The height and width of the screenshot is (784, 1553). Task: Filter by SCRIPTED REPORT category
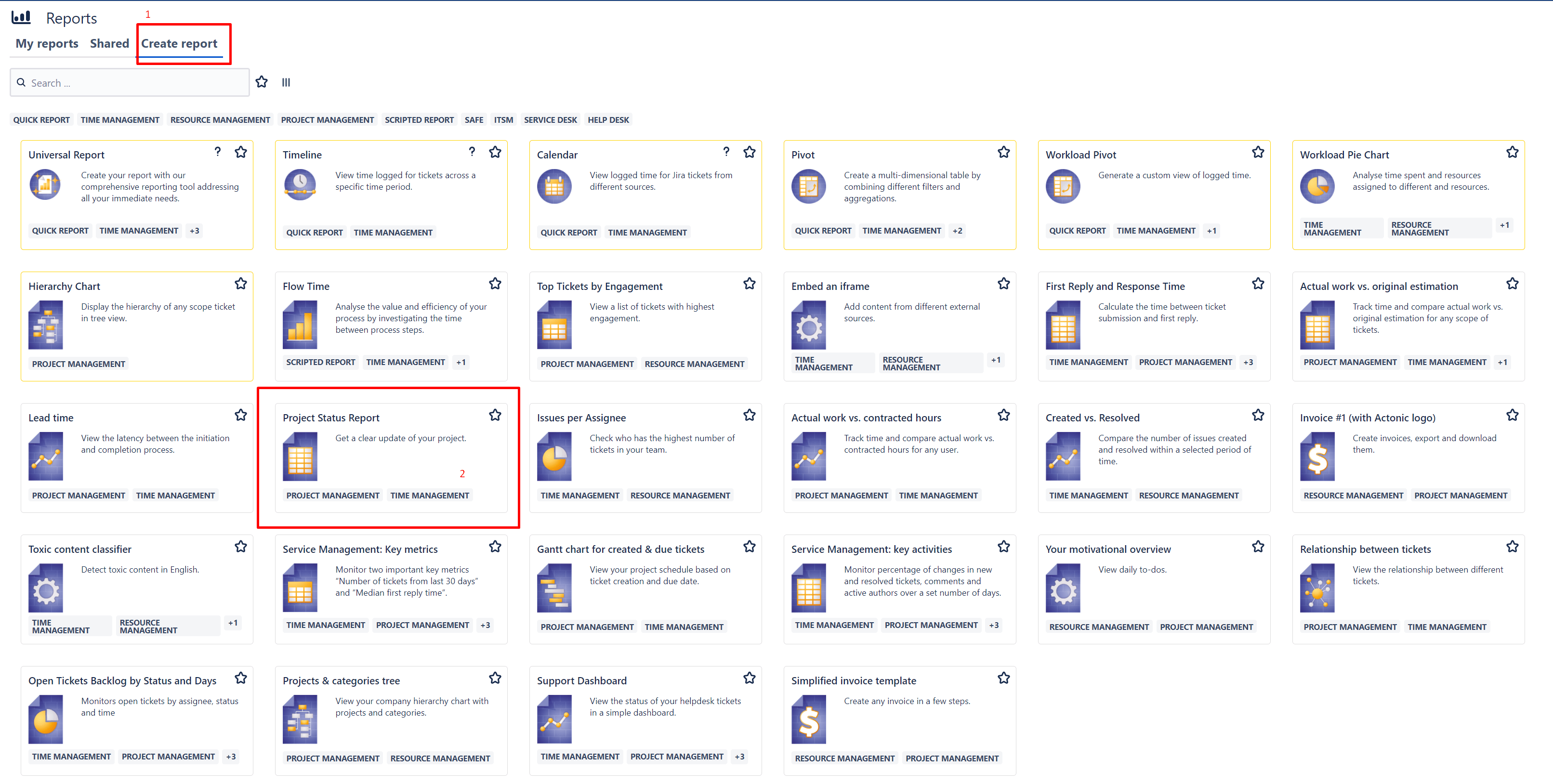point(419,120)
